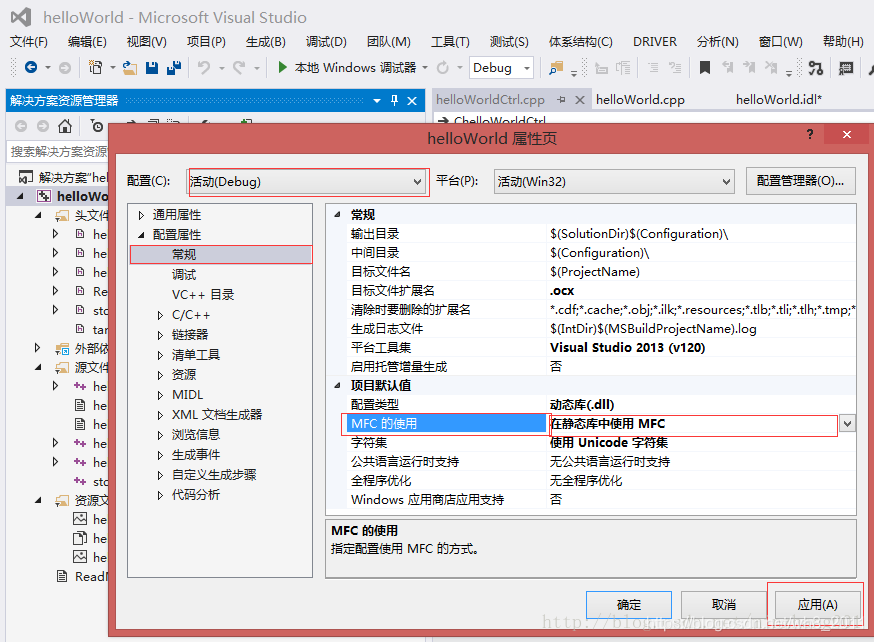Image resolution: width=874 pixels, height=642 pixels.
Task: Expand the 链接器 tree node
Action: click(160, 335)
